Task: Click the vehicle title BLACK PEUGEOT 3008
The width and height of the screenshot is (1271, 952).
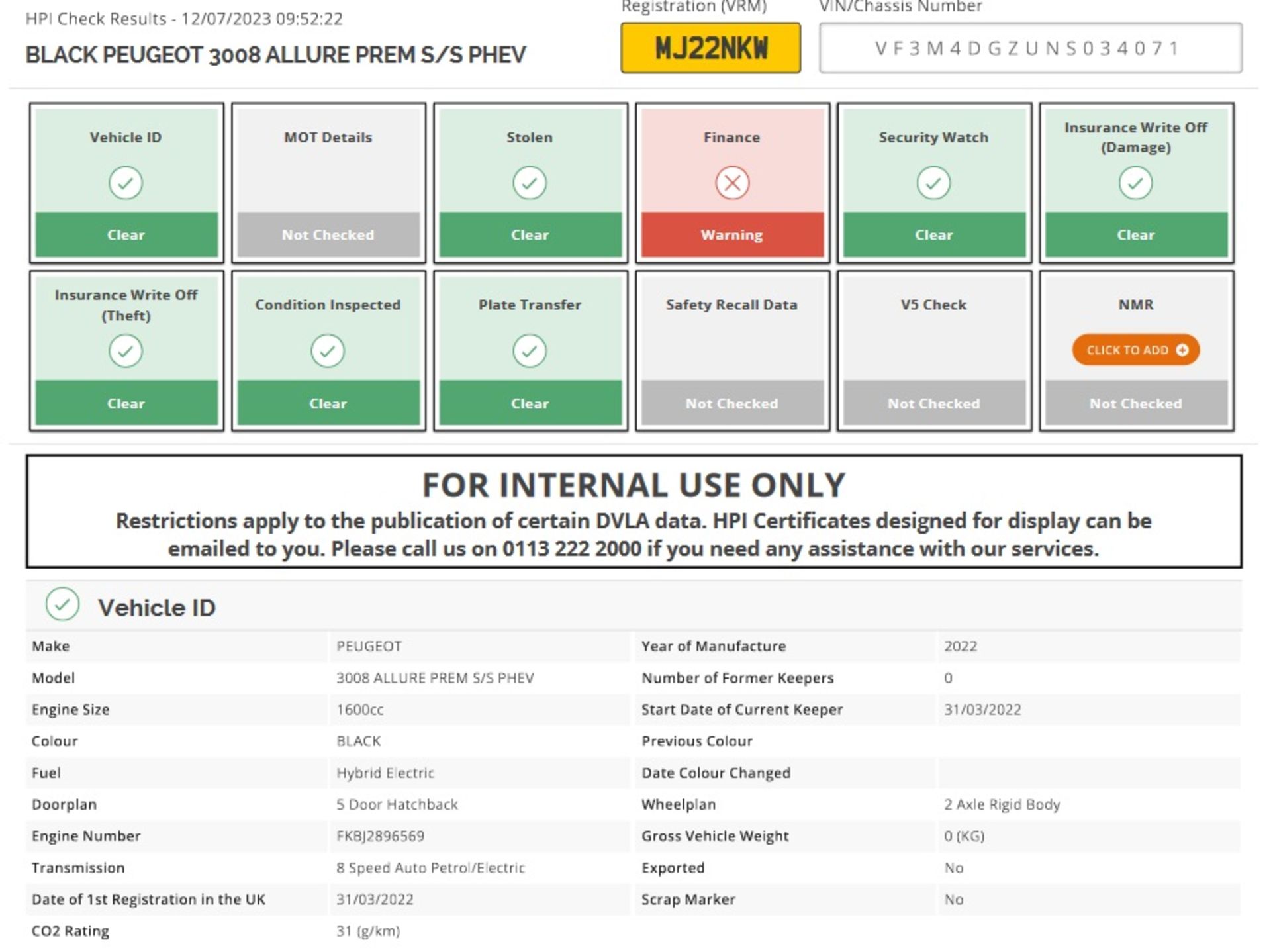Action: coord(275,54)
